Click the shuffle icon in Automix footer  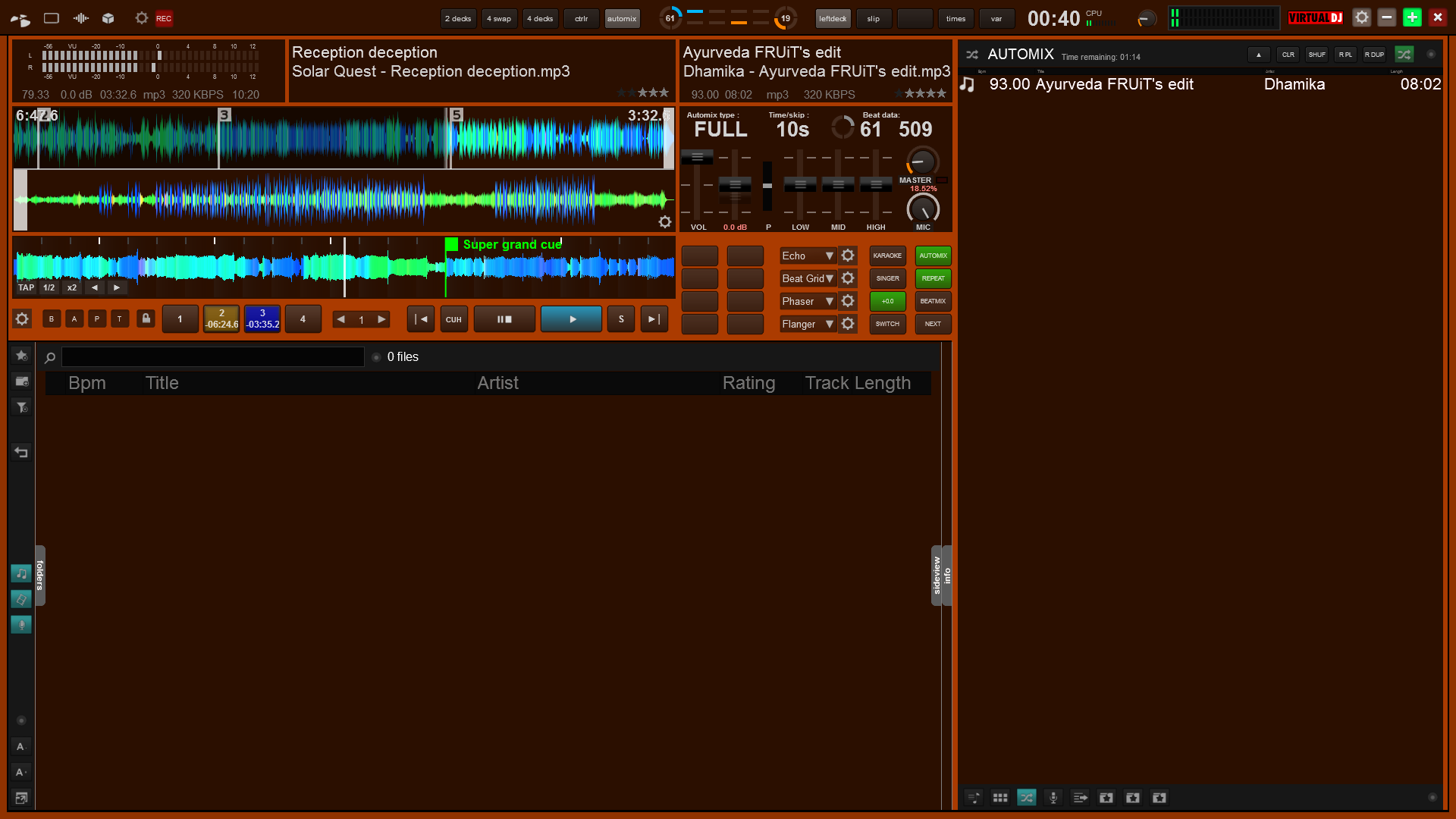[x=1026, y=798]
